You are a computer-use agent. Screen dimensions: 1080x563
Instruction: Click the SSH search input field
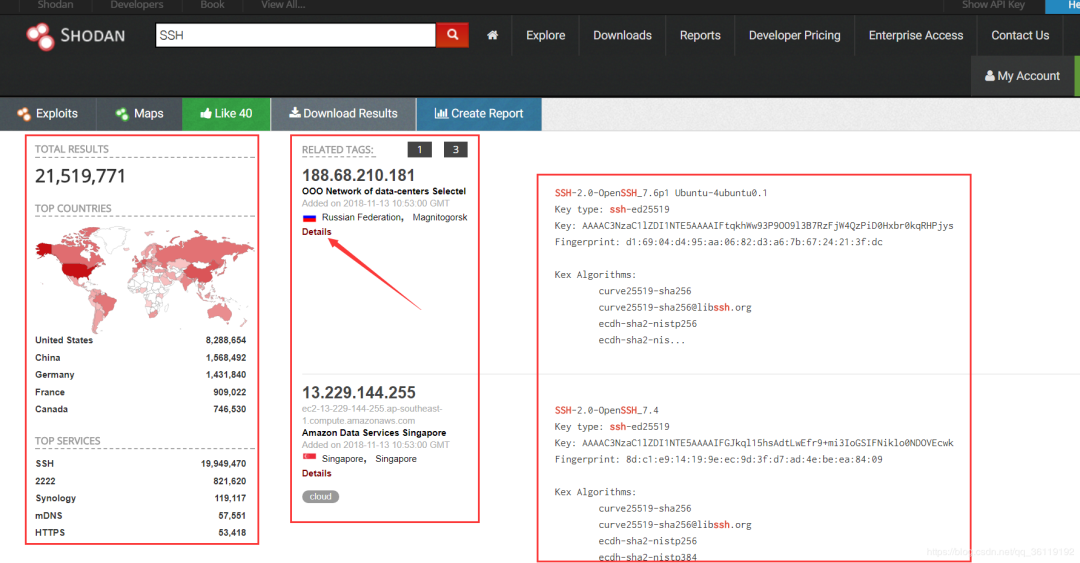[x=295, y=35]
